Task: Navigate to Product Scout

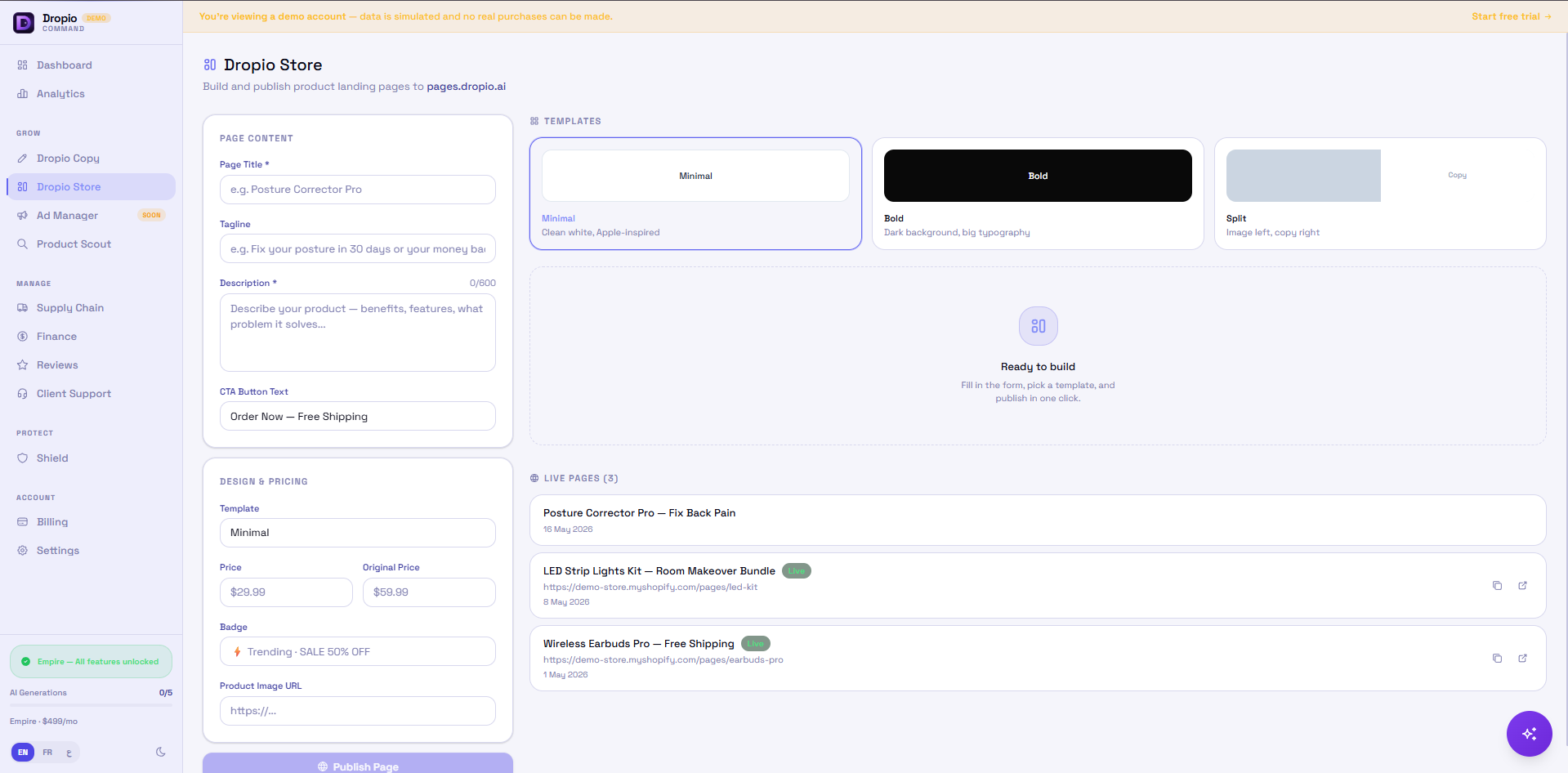Action: 91,244
